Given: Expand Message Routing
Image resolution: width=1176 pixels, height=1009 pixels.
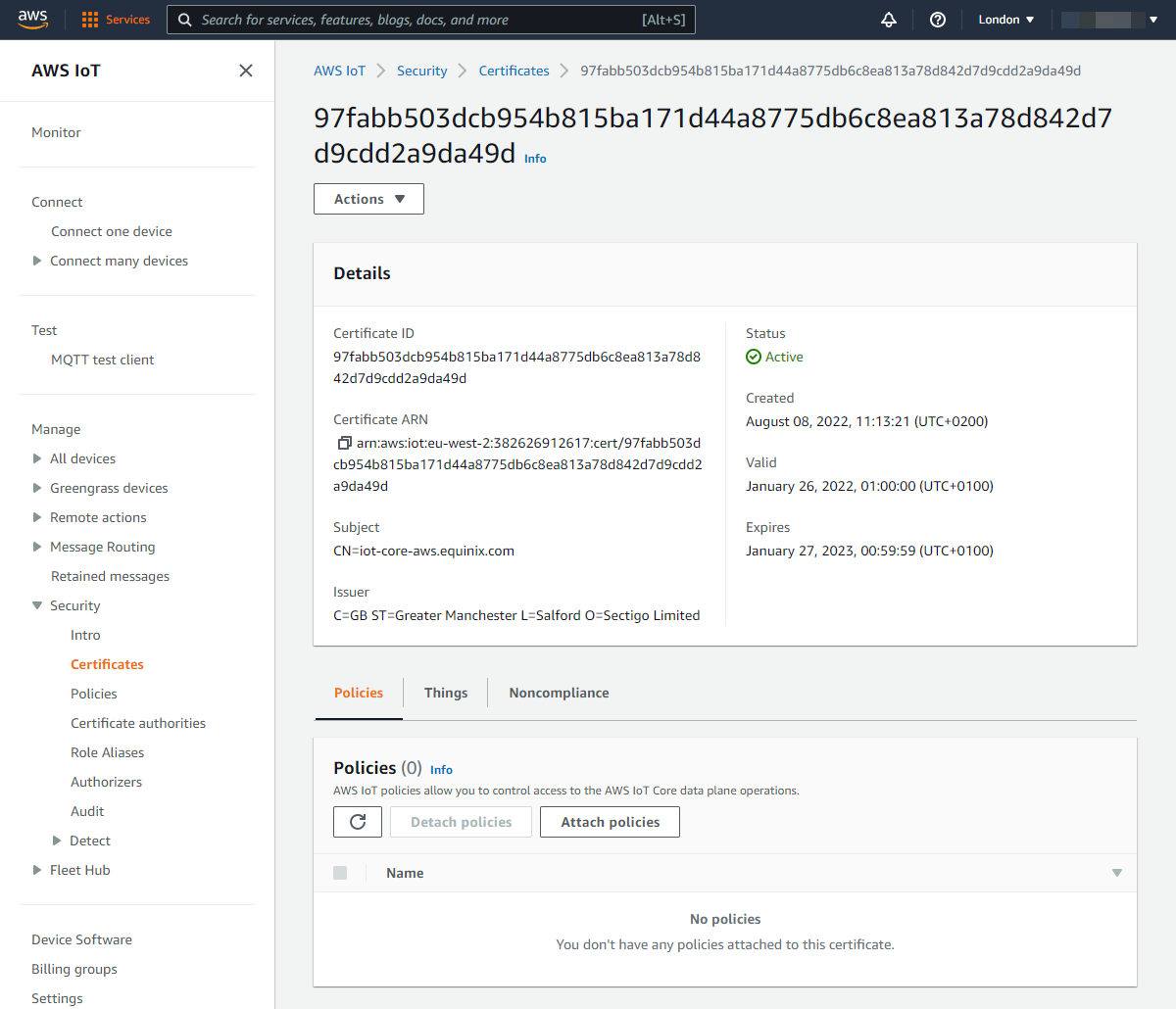Looking at the screenshot, I should [x=37, y=547].
